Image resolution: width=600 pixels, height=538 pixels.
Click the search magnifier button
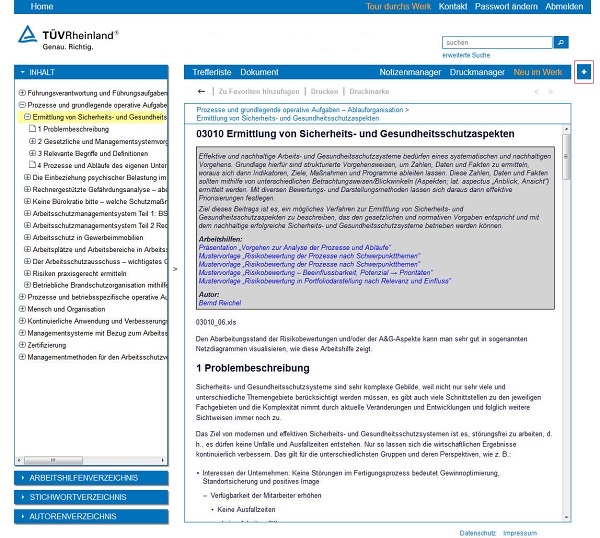[x=561, y=42]
